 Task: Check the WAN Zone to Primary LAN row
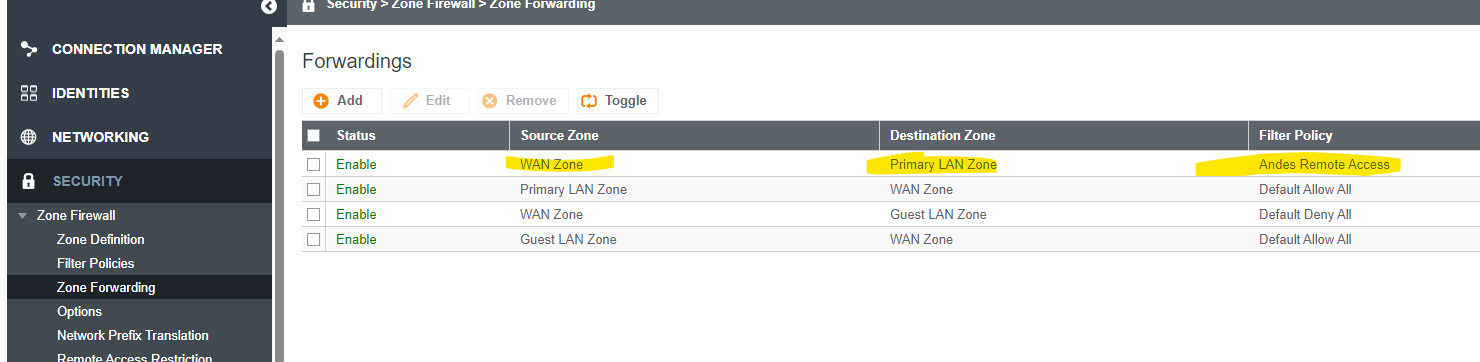(314, 164)
